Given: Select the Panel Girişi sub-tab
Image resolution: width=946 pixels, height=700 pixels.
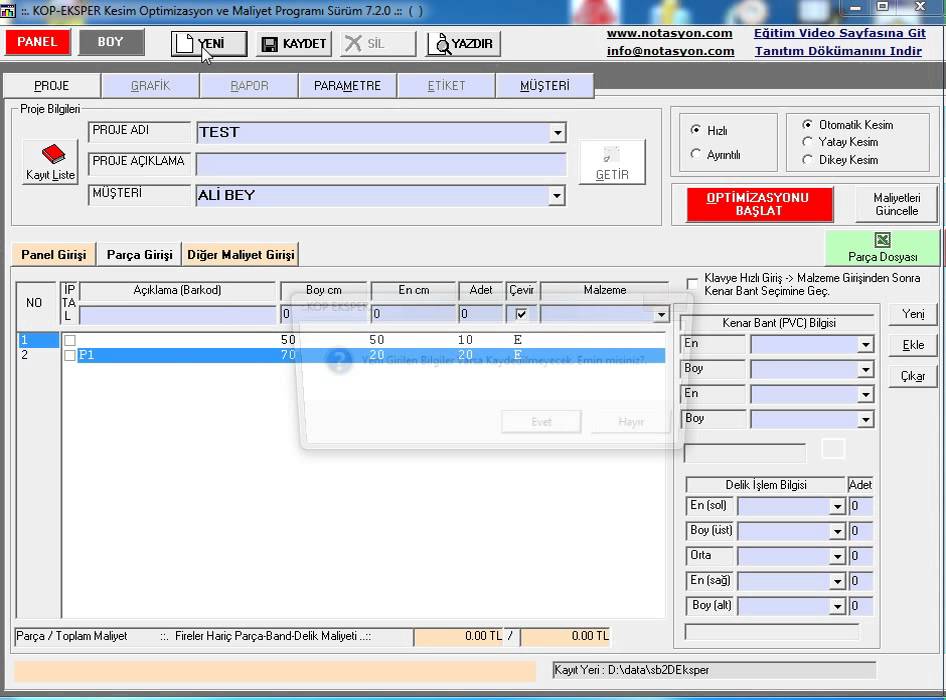Looking at the screenshot, I should 54,255.
